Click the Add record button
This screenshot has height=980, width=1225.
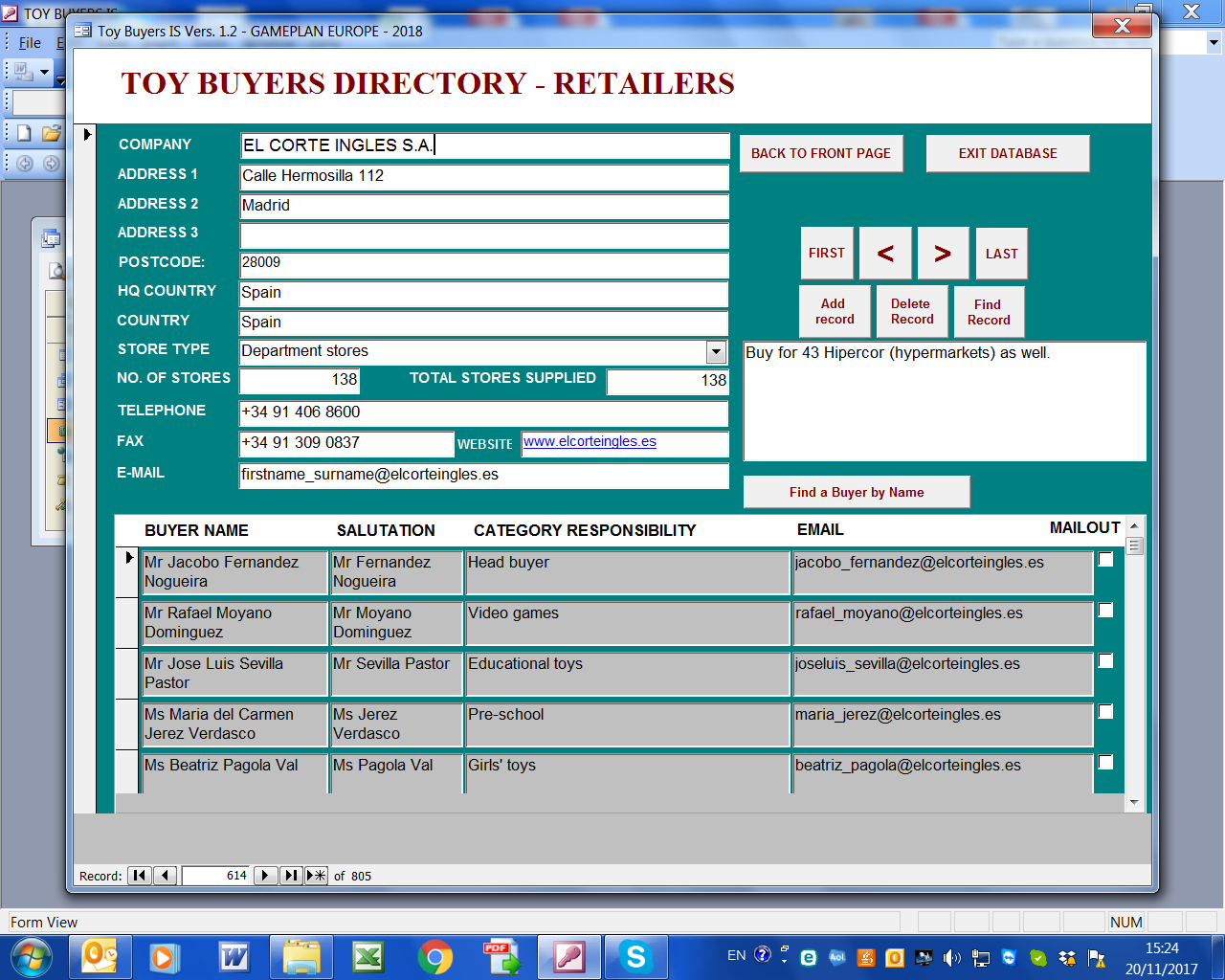835,311
